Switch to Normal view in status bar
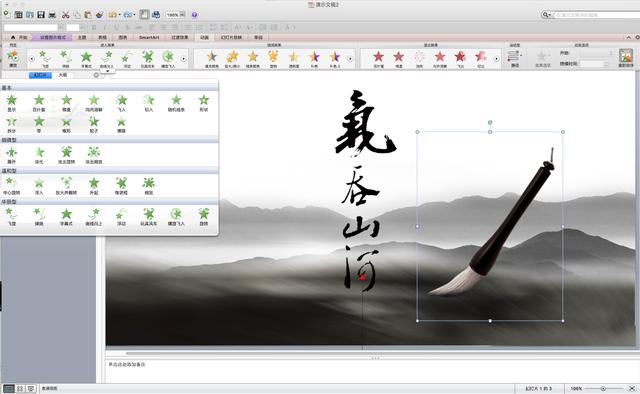 [9, 388]
